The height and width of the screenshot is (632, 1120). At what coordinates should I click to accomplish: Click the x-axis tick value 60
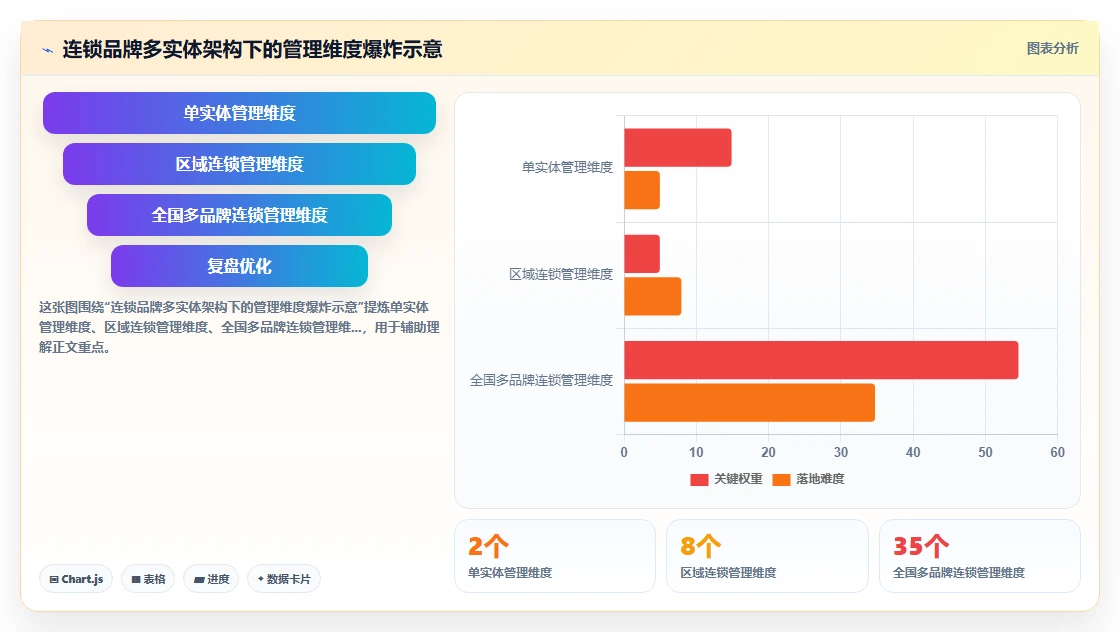click(x=1057, y=452)
